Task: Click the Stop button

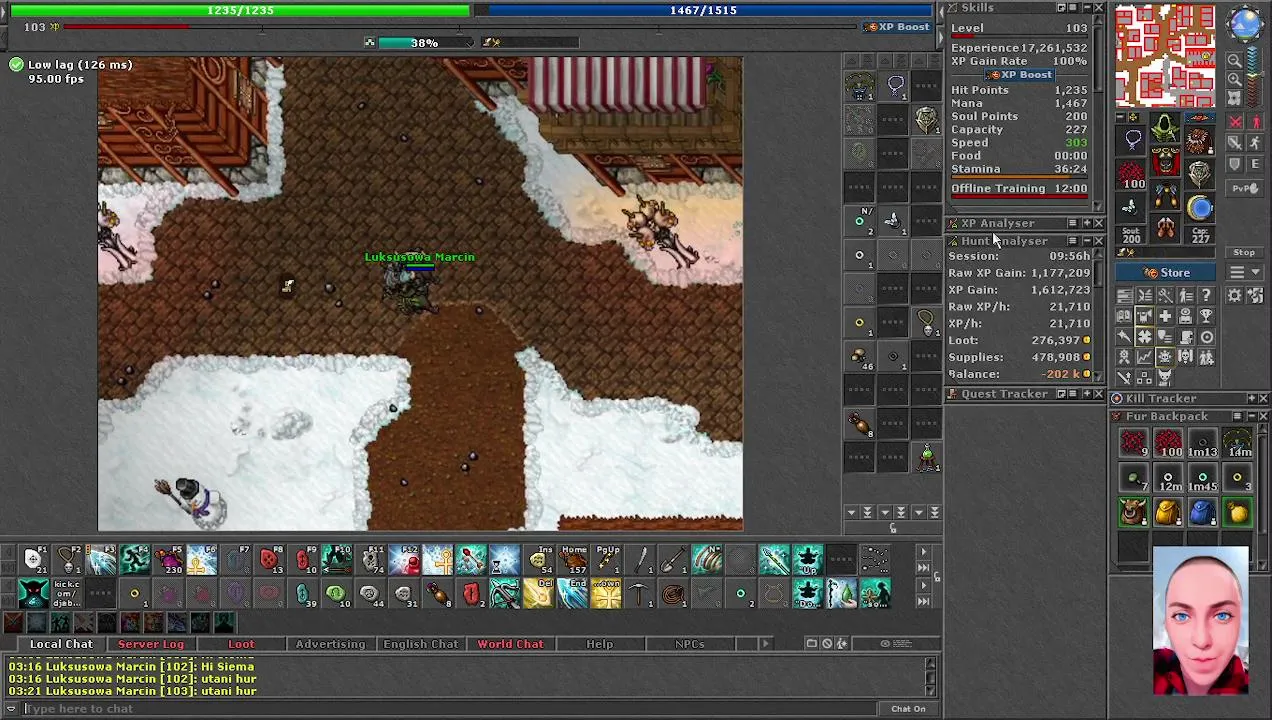Action: point(1244,252)
